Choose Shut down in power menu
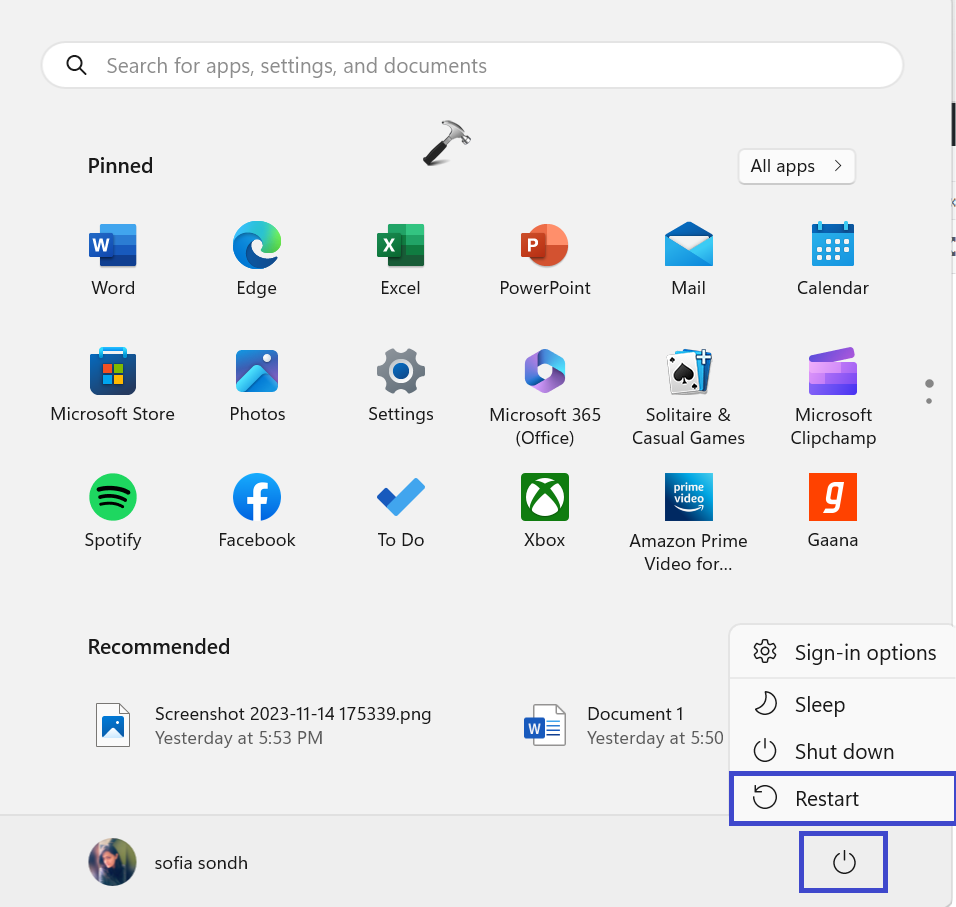The image size is (956, 907). tap(842, 751)
